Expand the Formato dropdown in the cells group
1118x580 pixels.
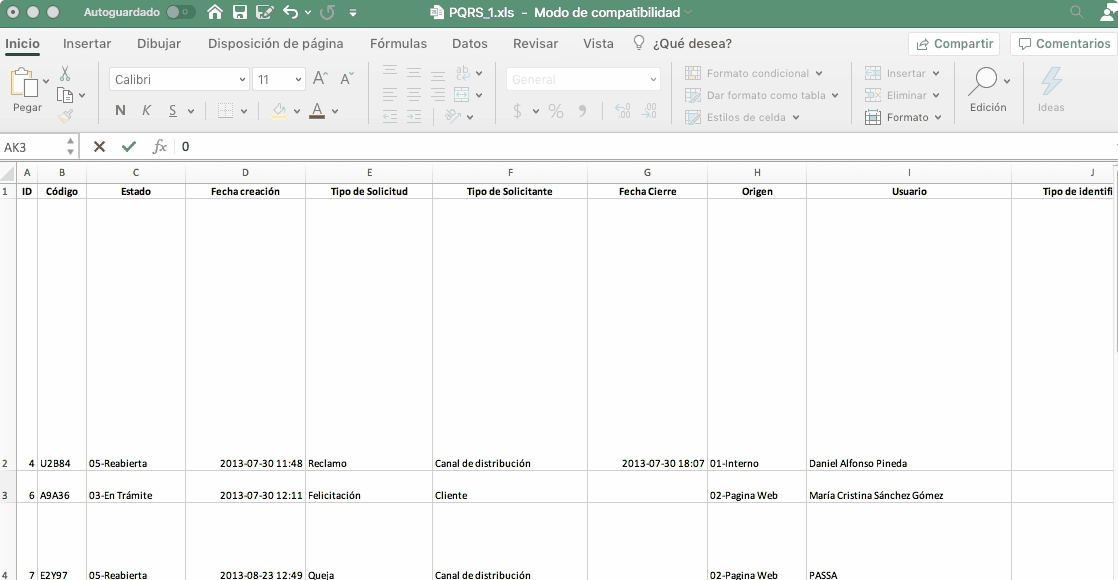click(903, 117)
